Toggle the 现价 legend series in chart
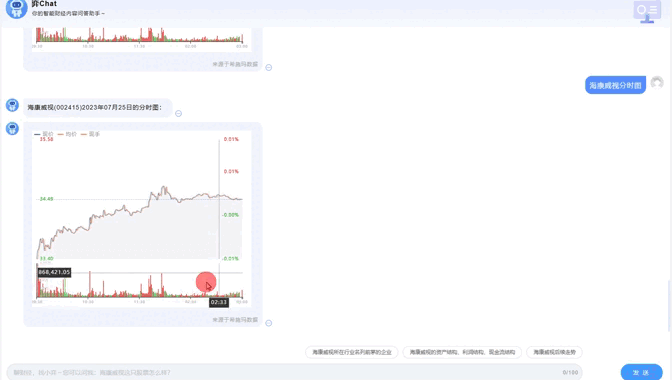 (44, 134)
